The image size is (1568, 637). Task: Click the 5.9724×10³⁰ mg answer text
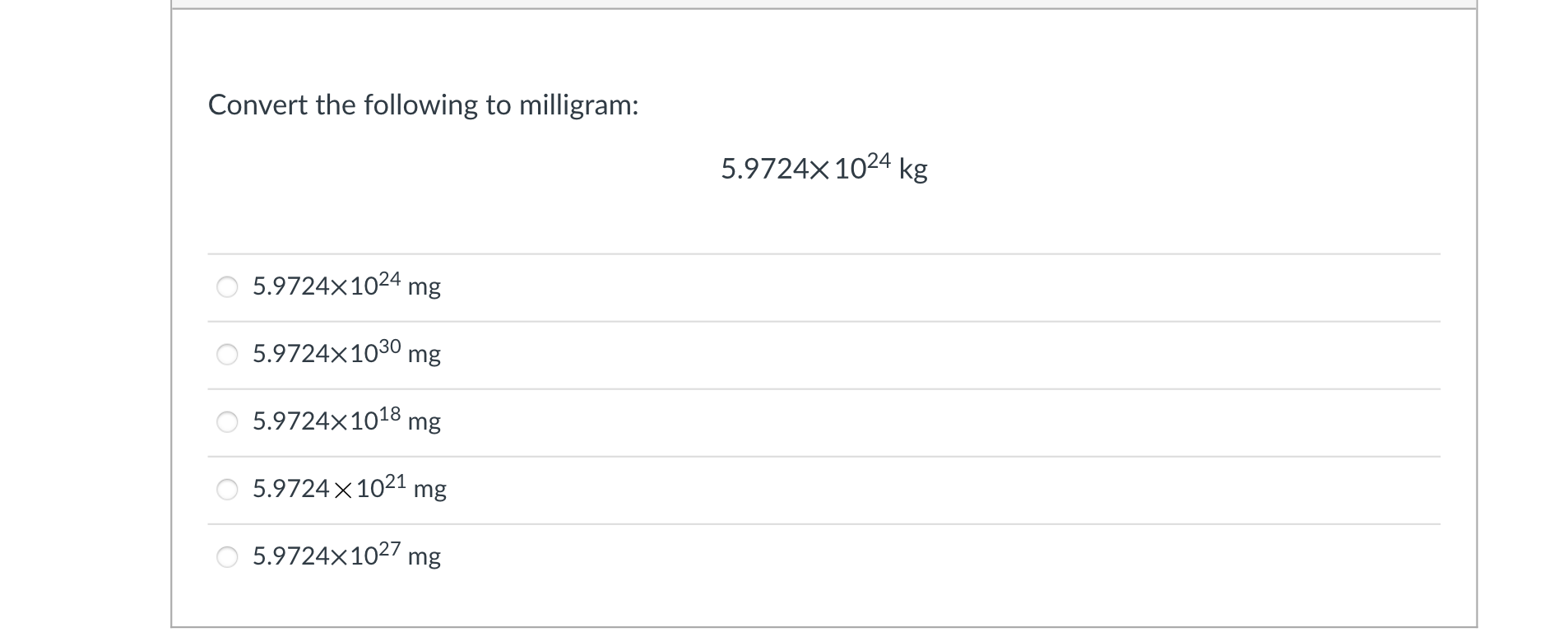(346, 354)
